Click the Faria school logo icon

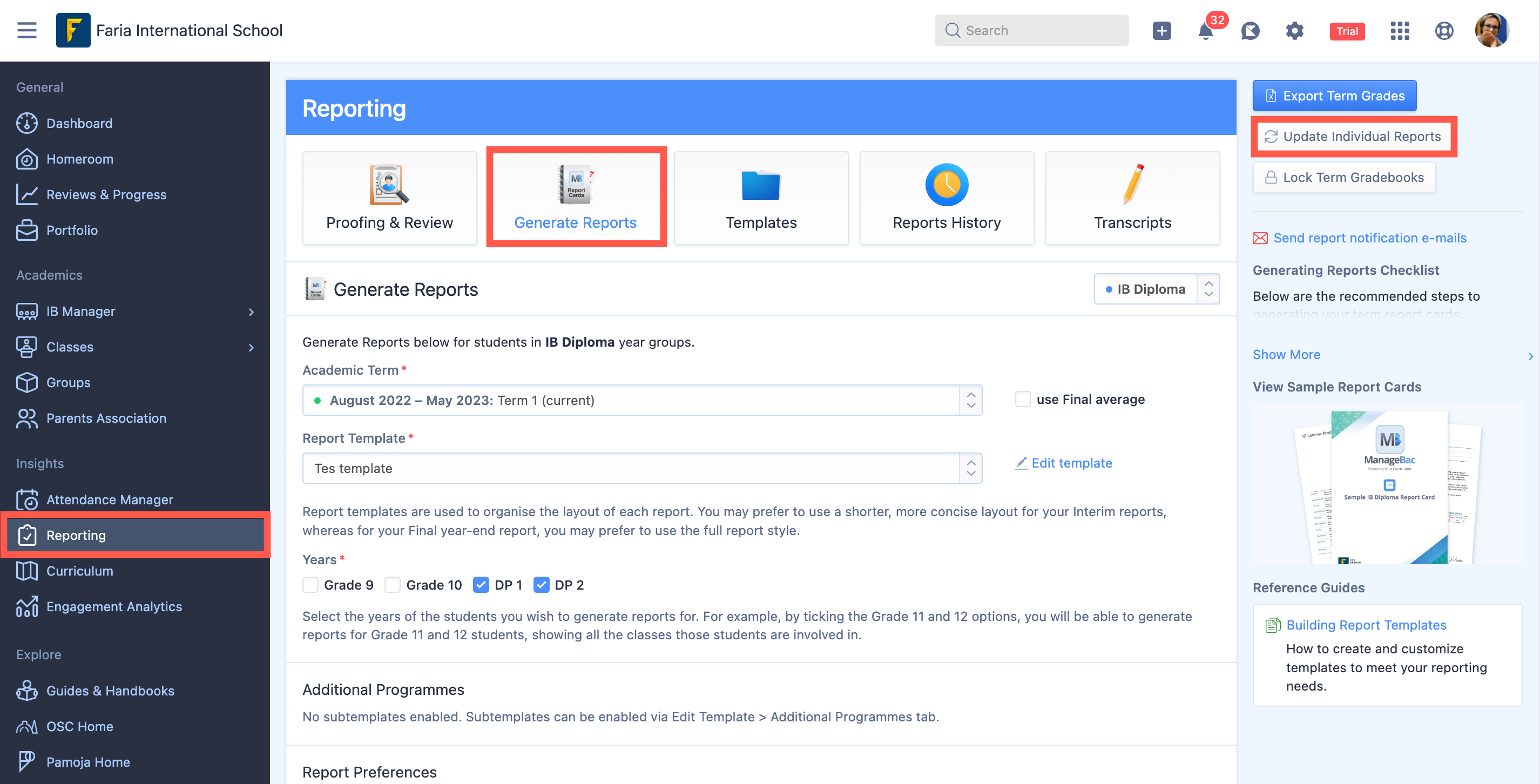pos(73,30)
